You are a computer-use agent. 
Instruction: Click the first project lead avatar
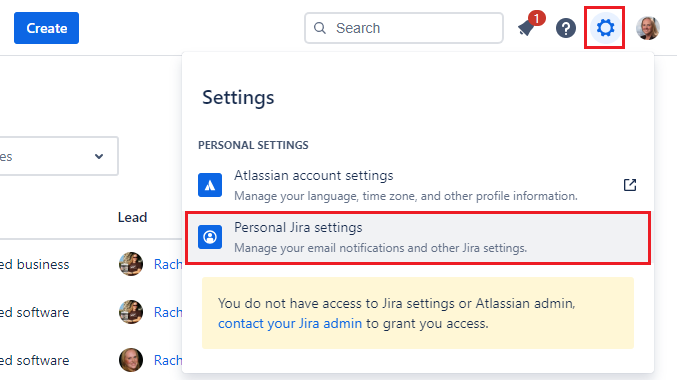(x=131, y=264)
